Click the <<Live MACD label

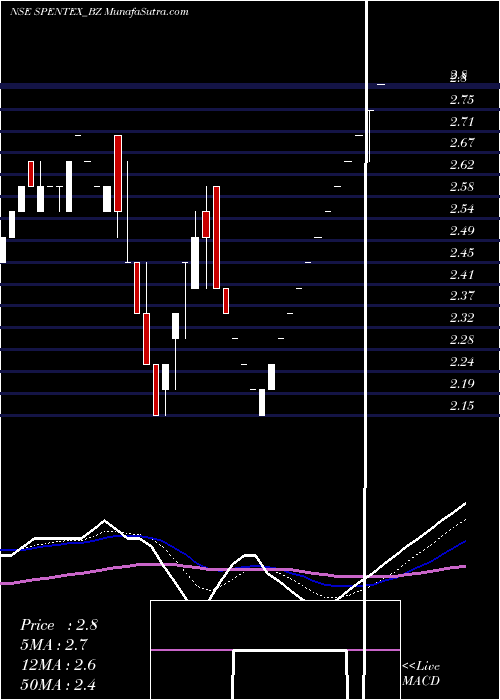pos(421,673)
